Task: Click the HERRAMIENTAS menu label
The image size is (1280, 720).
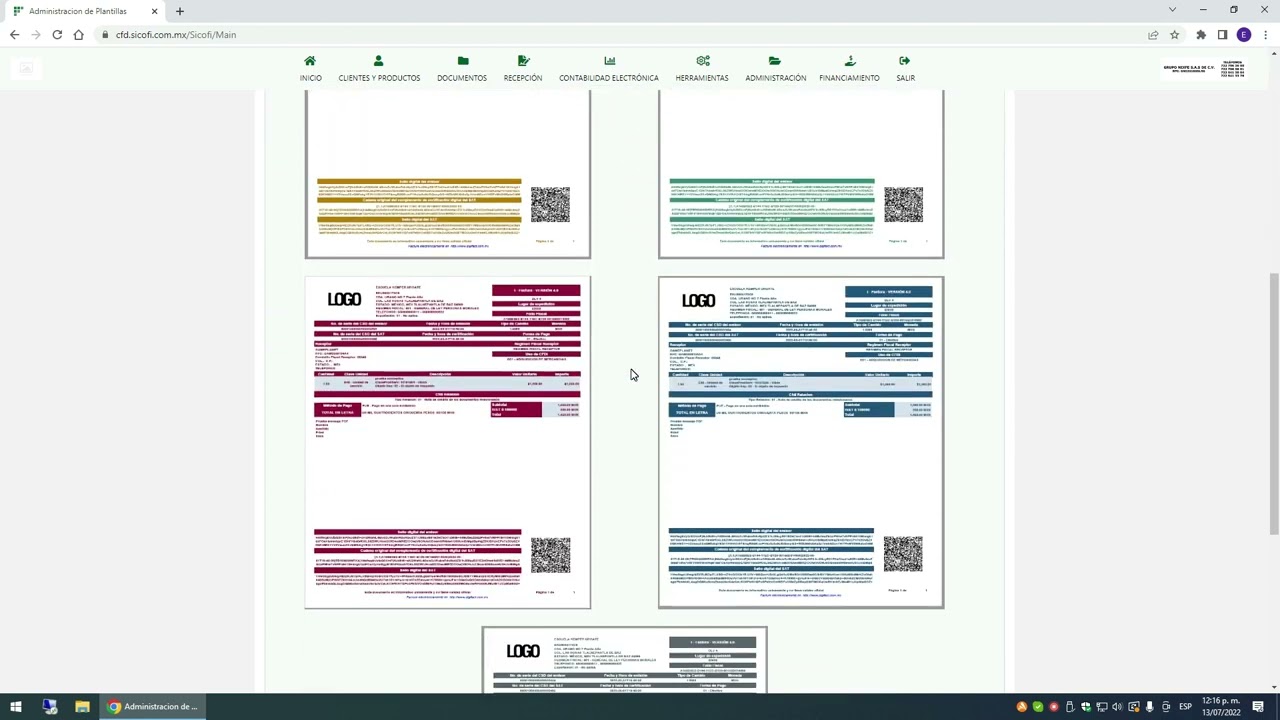Action: click(702, 78)
